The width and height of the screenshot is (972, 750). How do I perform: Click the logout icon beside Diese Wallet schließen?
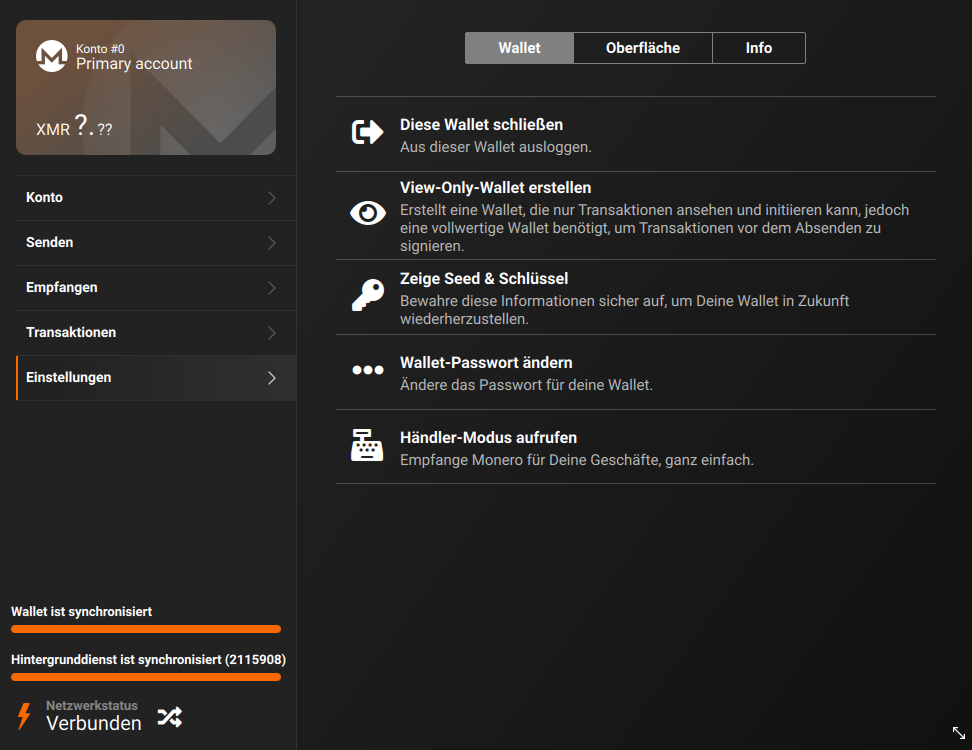tap(368, 131)
